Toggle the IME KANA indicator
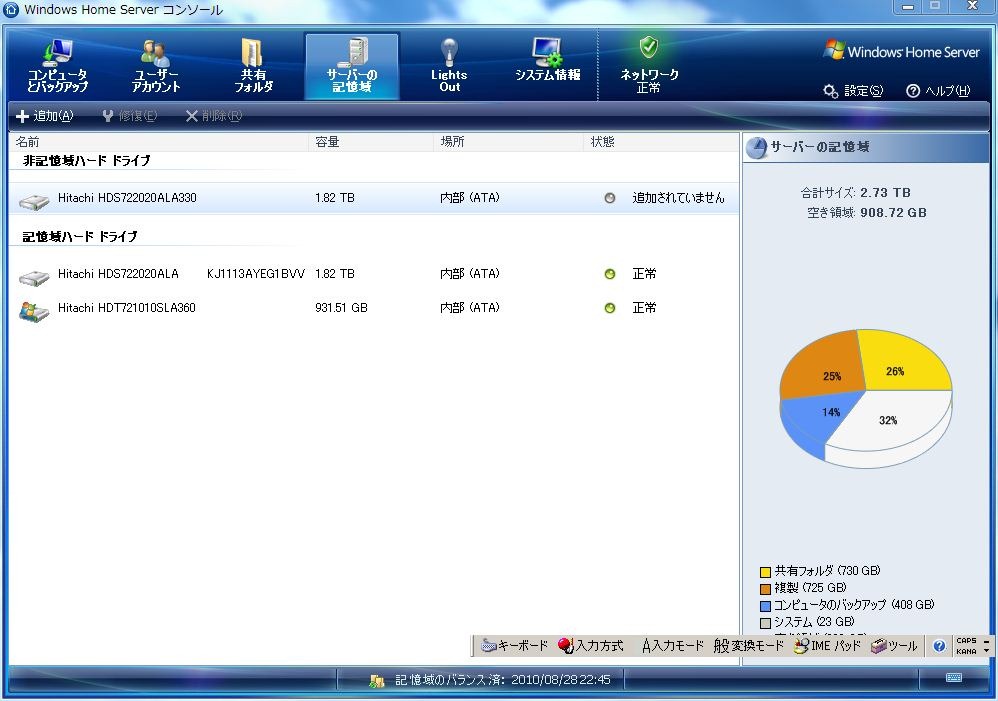Viewport: 998px width, 701px height. tap(966, 651)
